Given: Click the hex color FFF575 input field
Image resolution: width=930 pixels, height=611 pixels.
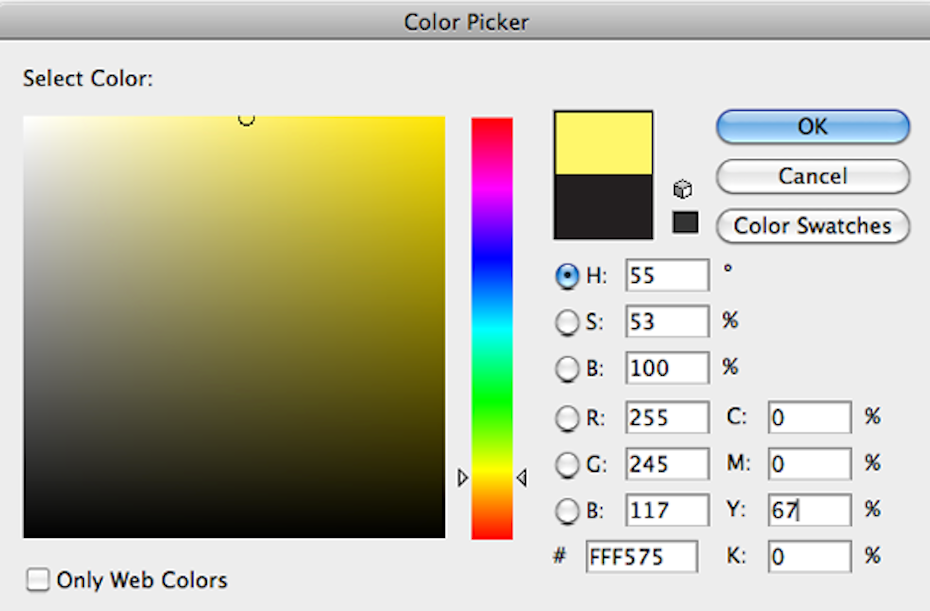Looking at the screenshot, I should (641, 557).
